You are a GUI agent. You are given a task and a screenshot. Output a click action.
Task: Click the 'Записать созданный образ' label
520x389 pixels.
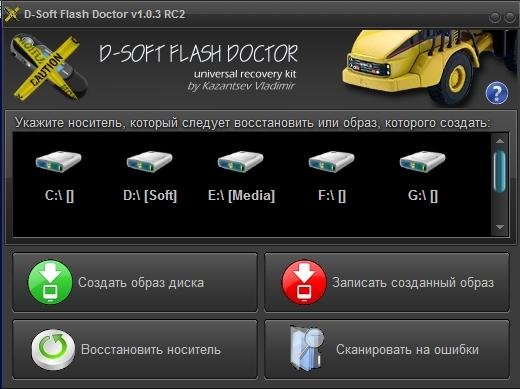point(413,283)
